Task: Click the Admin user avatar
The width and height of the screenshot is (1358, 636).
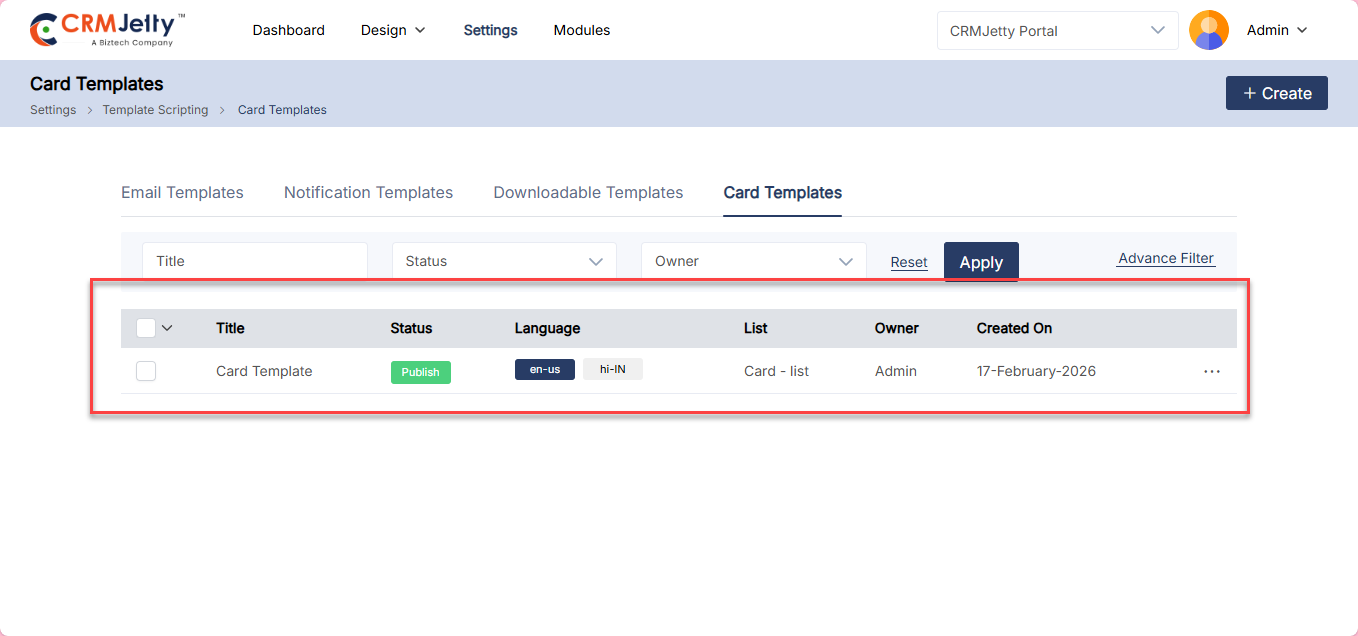Action: coord(1208,30)
